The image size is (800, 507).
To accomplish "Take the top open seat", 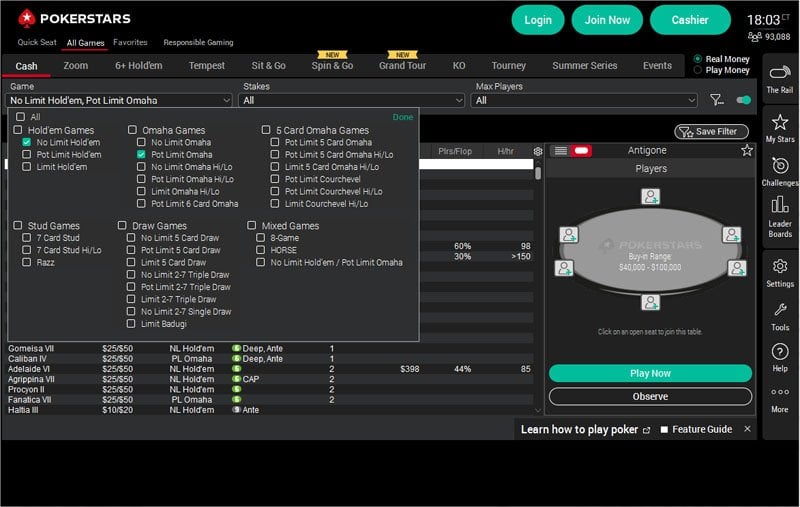I will coord(651,196).
